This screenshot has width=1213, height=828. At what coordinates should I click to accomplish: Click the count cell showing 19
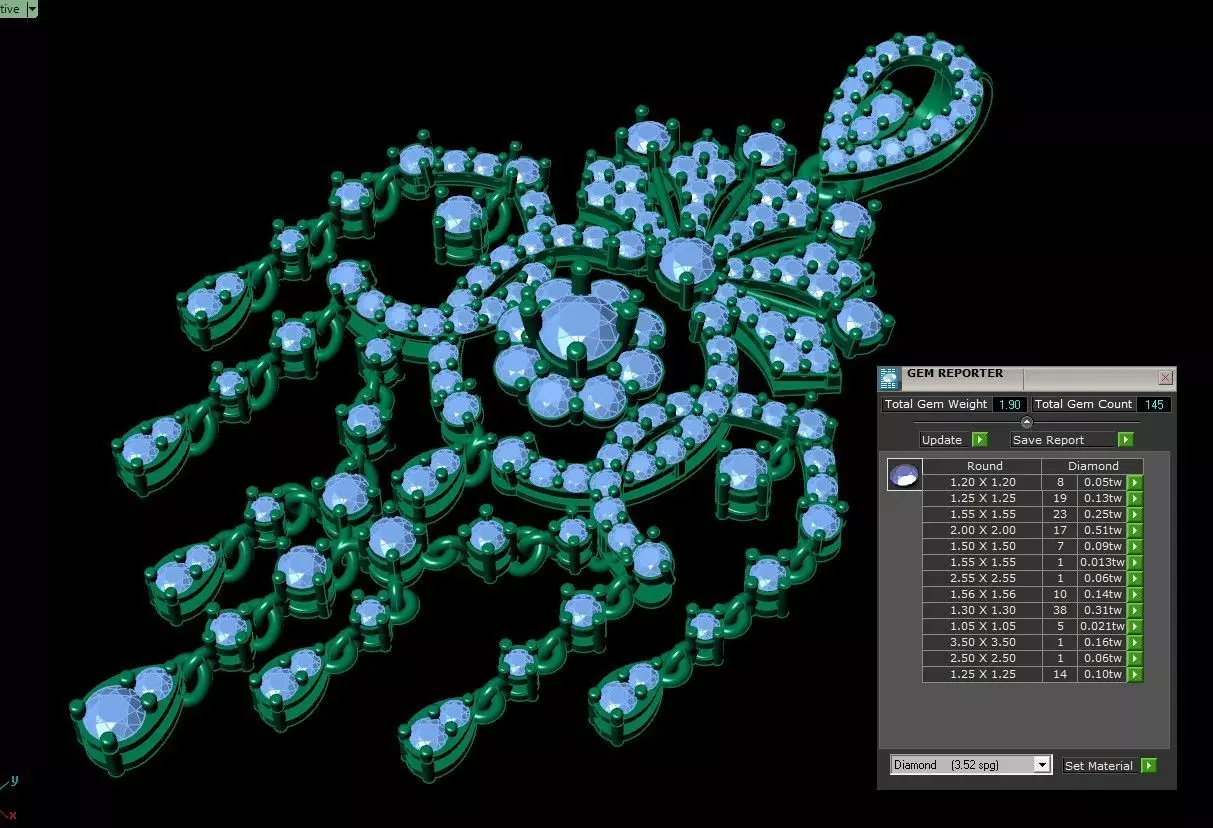[x=1059, y=498]
